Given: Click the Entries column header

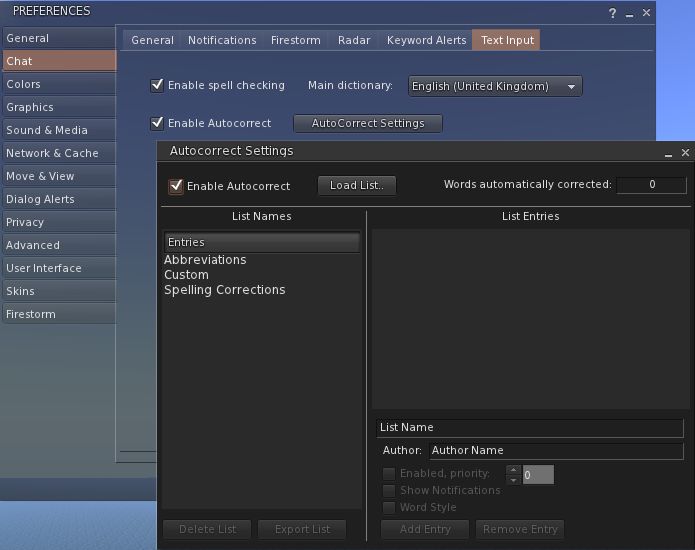Looking at the screenshot, I should point(261,242).
